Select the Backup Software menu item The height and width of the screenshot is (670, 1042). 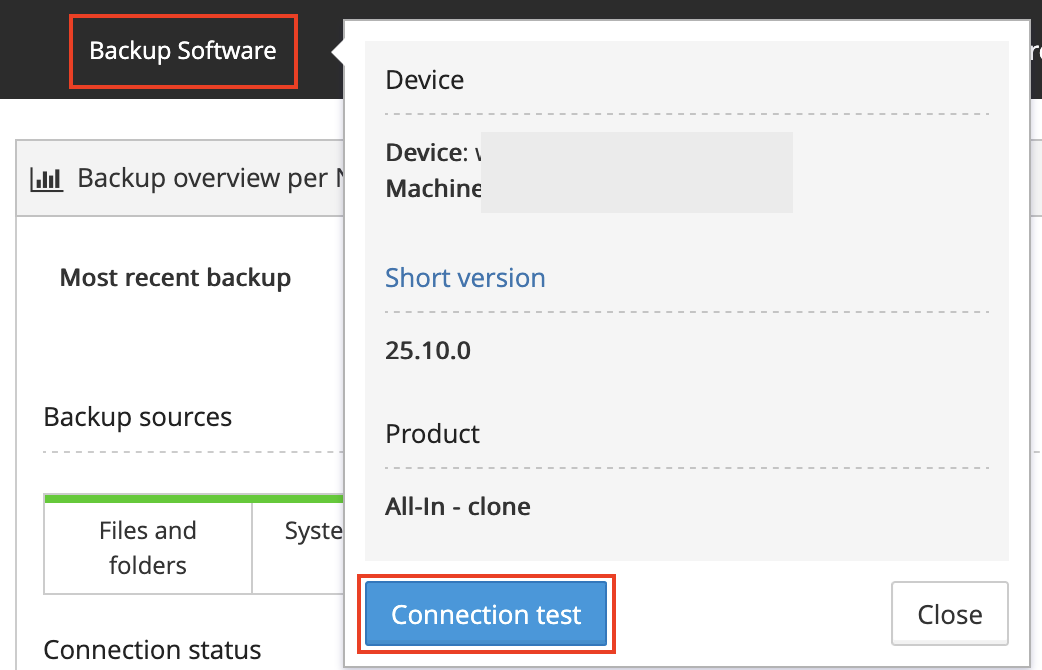pyautogui.click(x=183, y=50)
